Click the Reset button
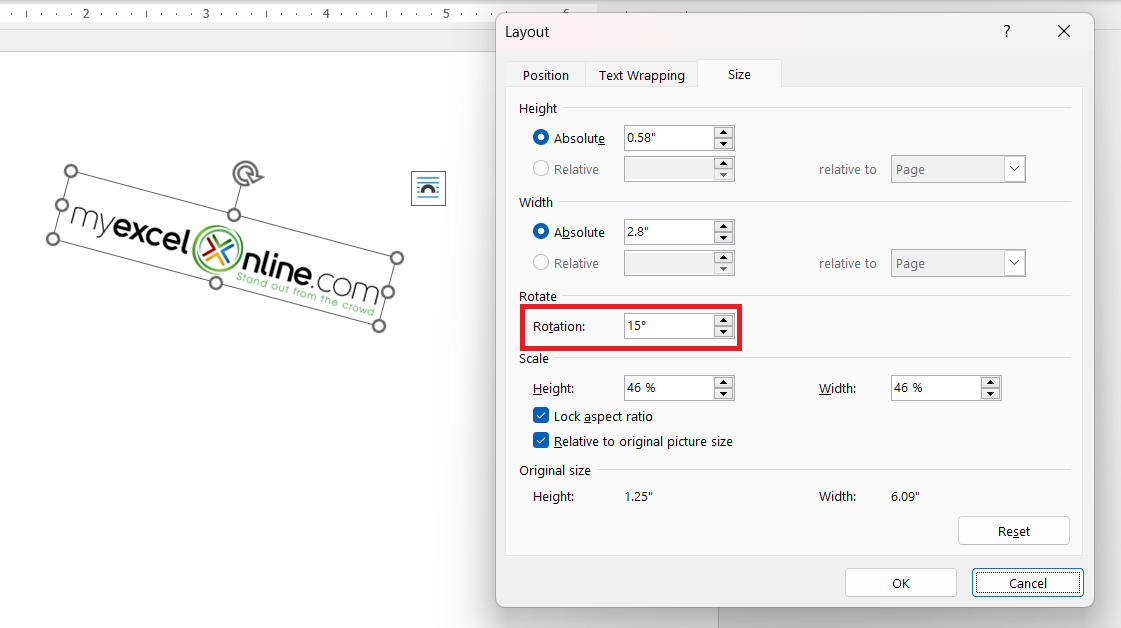The image size is (1121, 628). pyautogui.click(x=1014, y=531)
